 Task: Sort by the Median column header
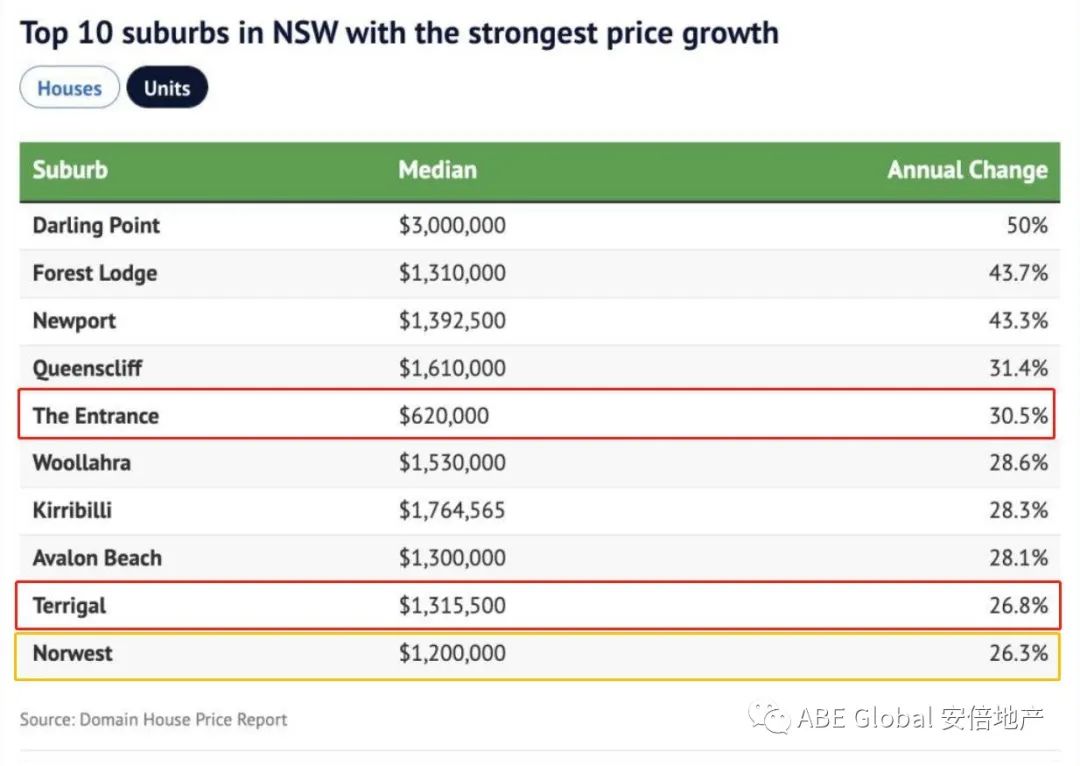coord(437,169)
